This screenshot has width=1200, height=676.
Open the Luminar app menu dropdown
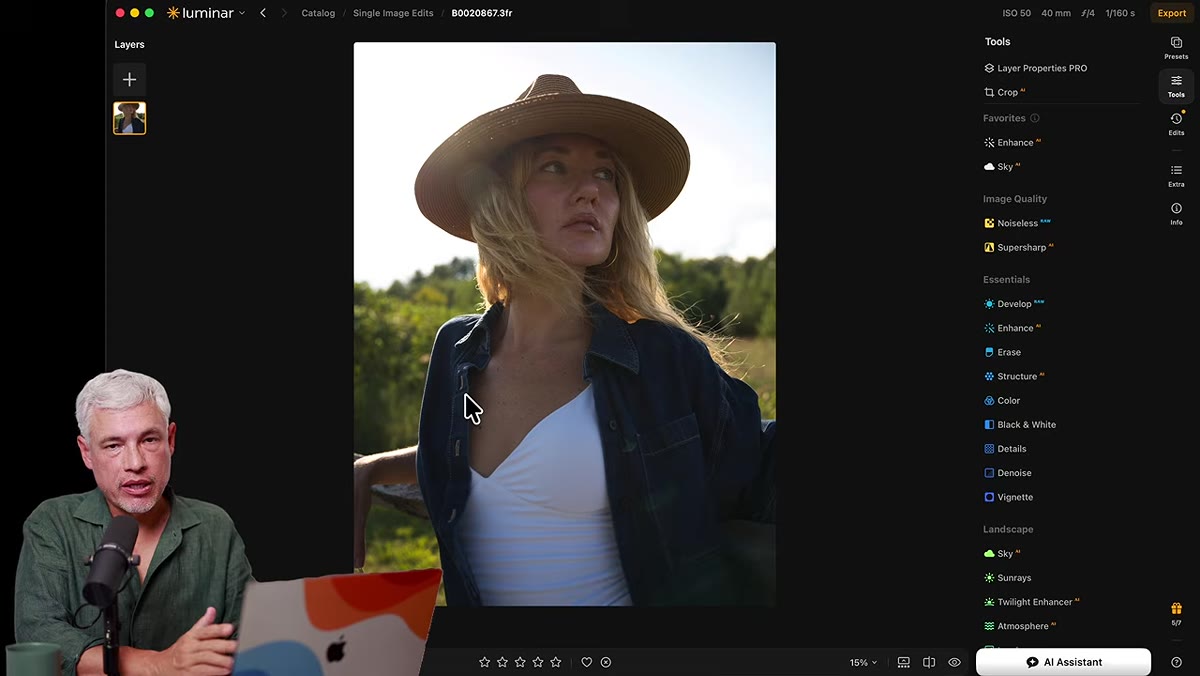(x=206, y=13)
